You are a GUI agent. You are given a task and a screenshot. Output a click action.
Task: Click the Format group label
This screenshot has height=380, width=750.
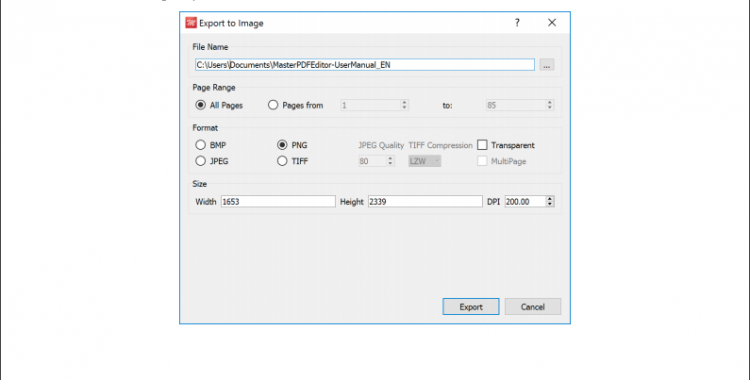point(205,128)
